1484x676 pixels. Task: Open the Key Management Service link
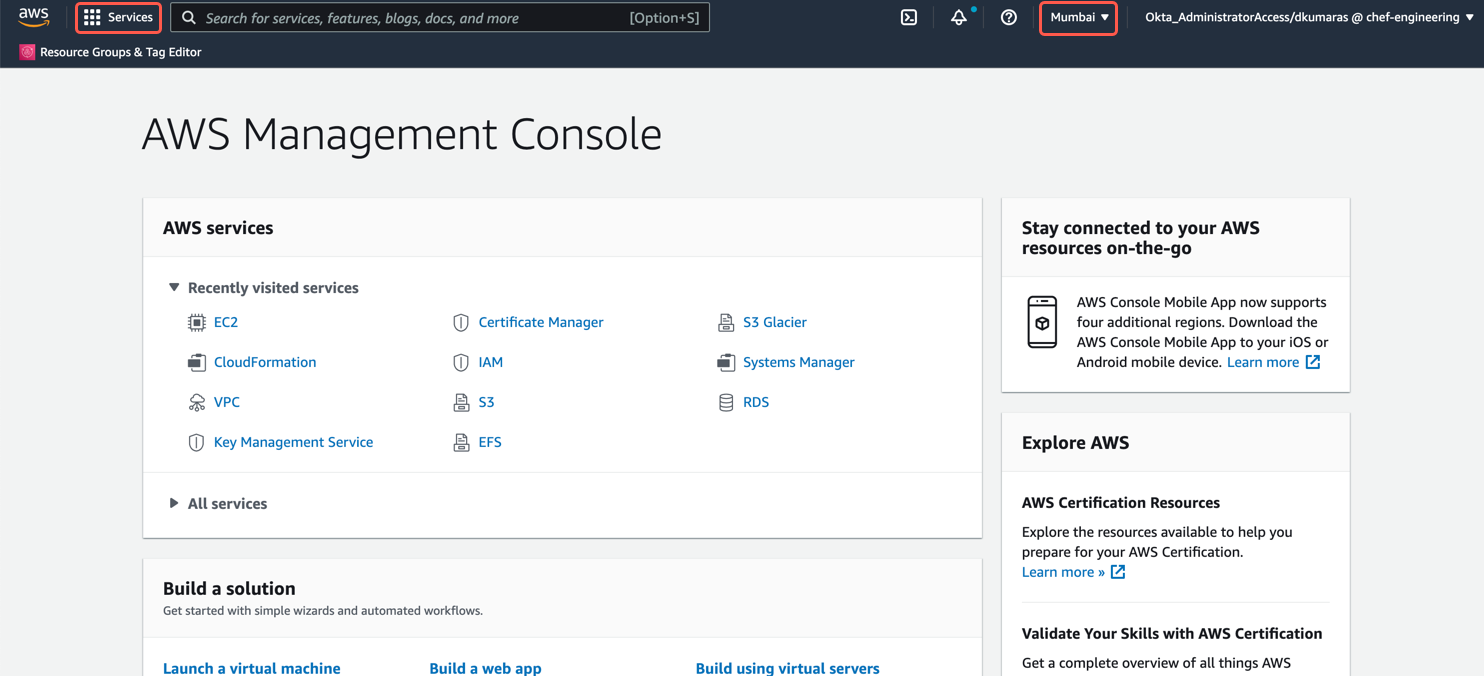coord(293,442)
